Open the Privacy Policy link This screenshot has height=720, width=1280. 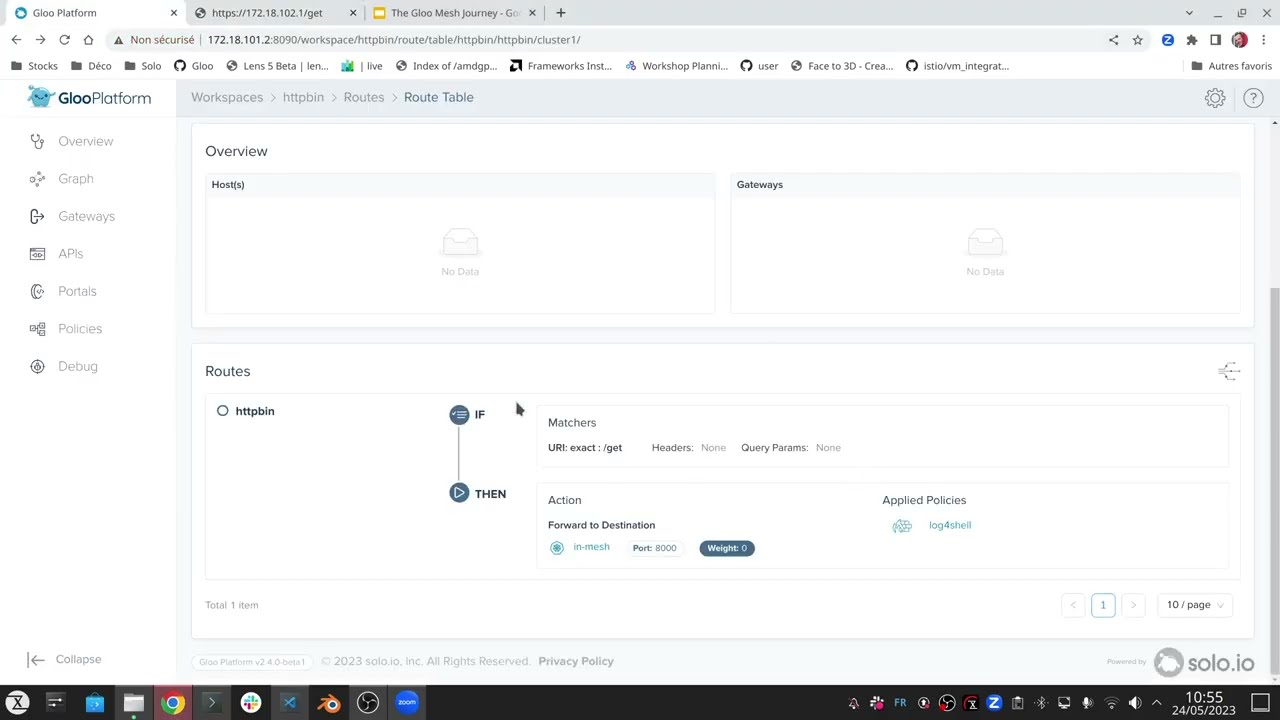coord(576,661)
